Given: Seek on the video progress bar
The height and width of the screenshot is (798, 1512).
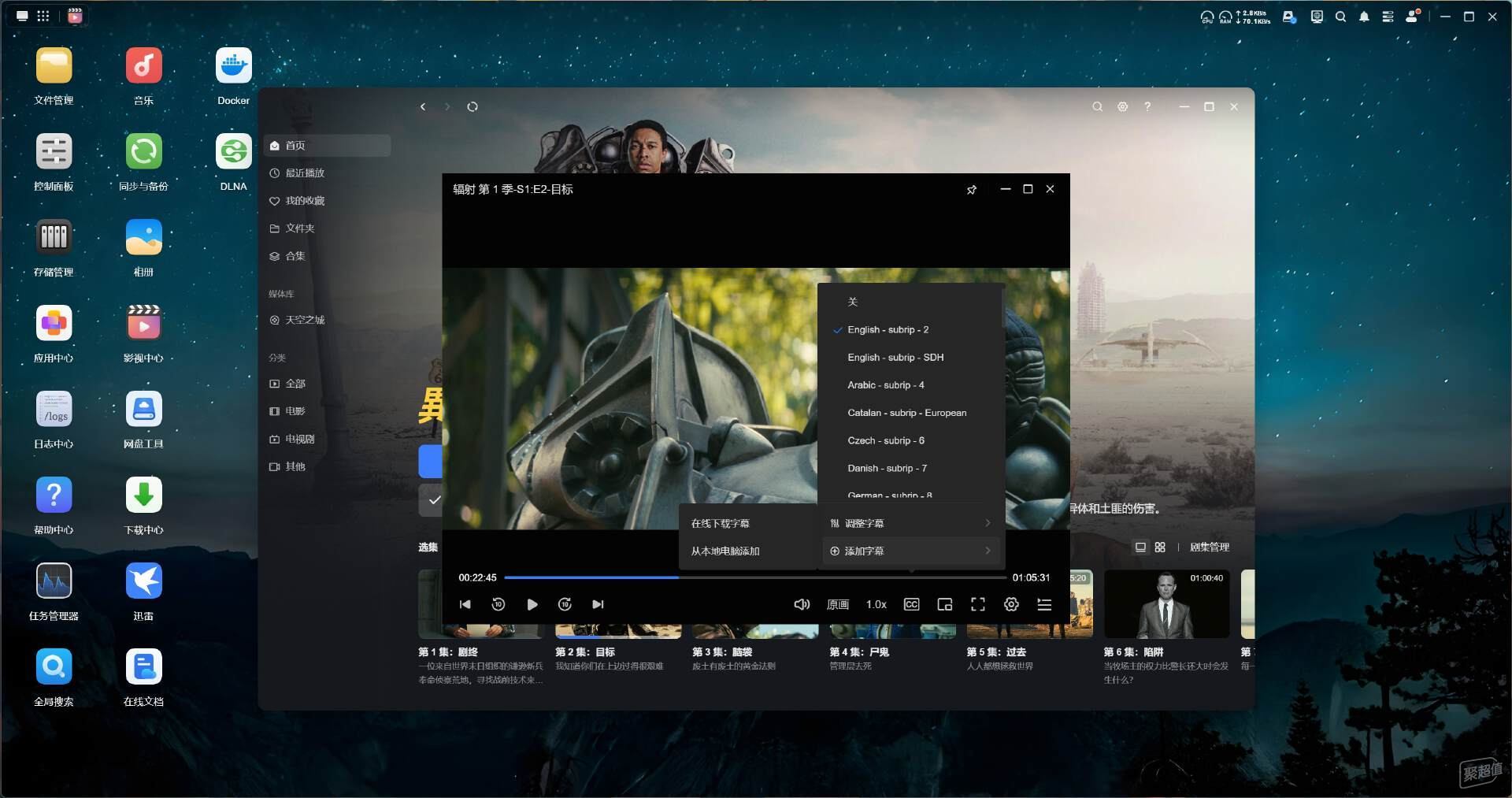Looking at the screenshot, I should tap(755, 577).
